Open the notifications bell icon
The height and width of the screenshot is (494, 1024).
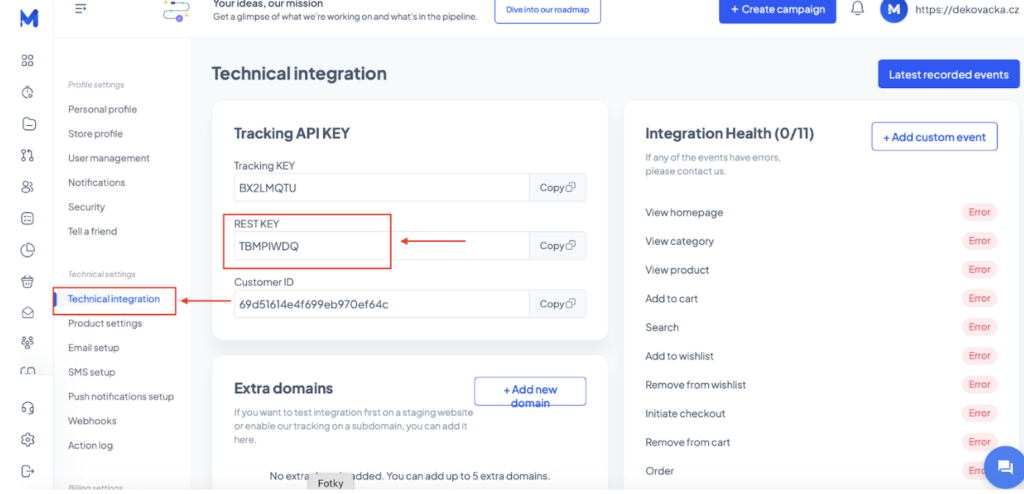[x=857, y=9]
